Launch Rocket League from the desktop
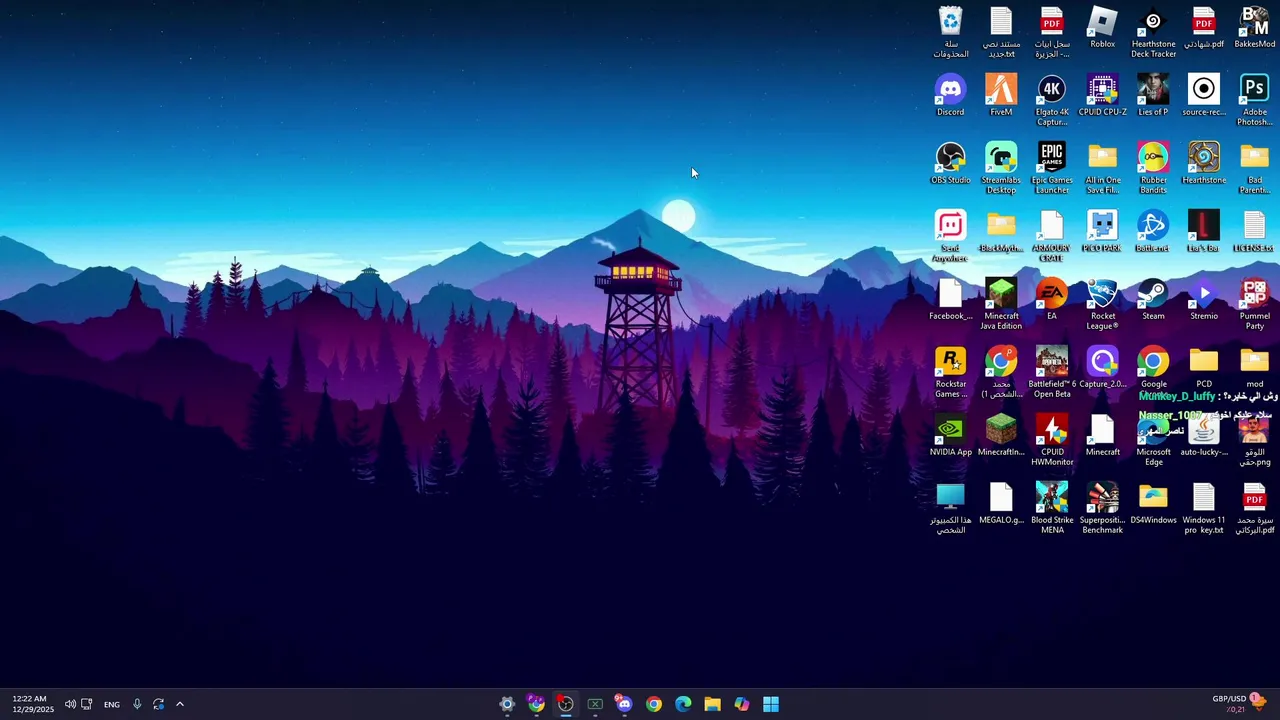 click(x=1102, y=304)
